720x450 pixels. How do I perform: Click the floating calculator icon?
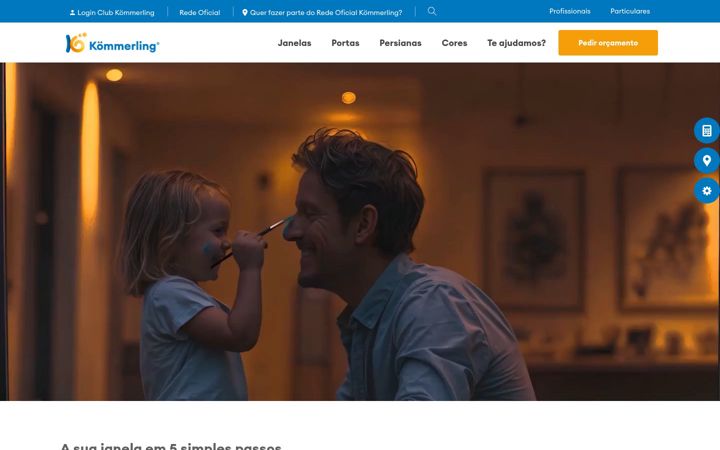(x=707, y=131)
